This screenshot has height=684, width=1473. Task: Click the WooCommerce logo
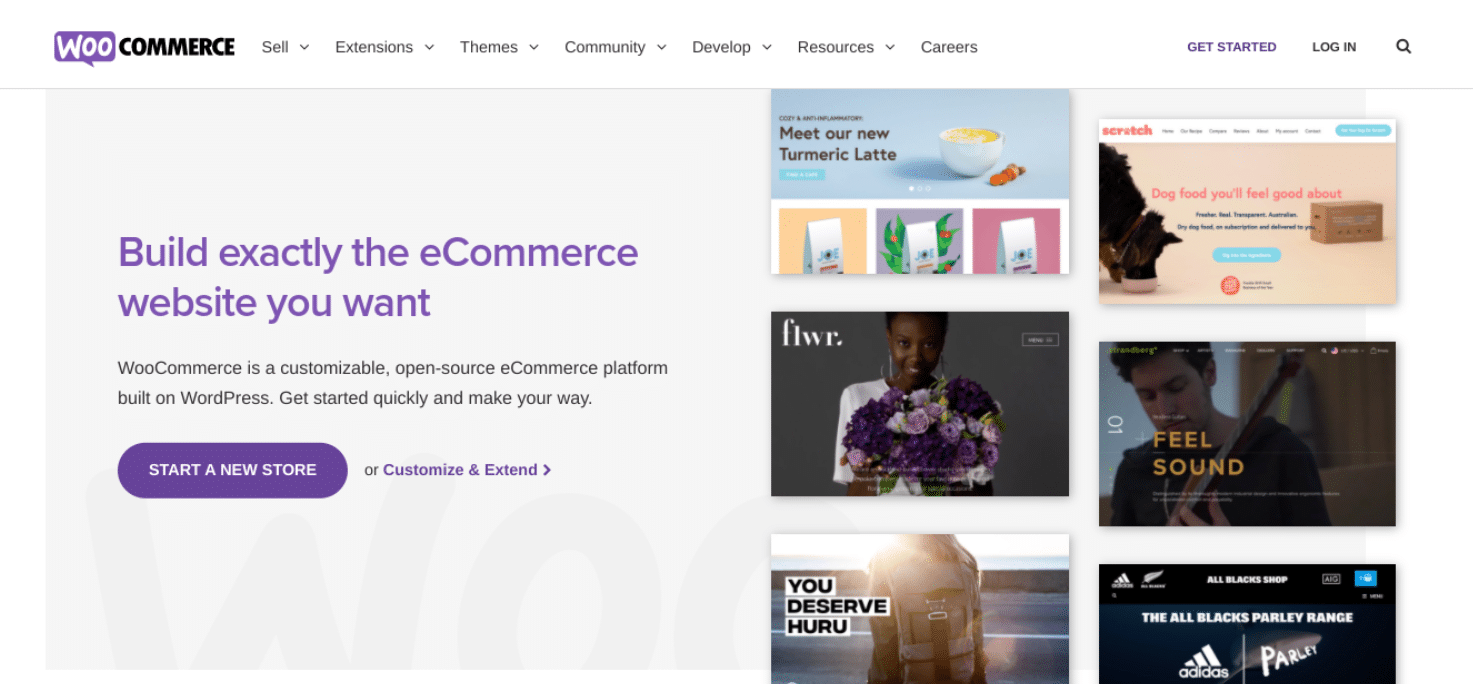tap(143, 45)
